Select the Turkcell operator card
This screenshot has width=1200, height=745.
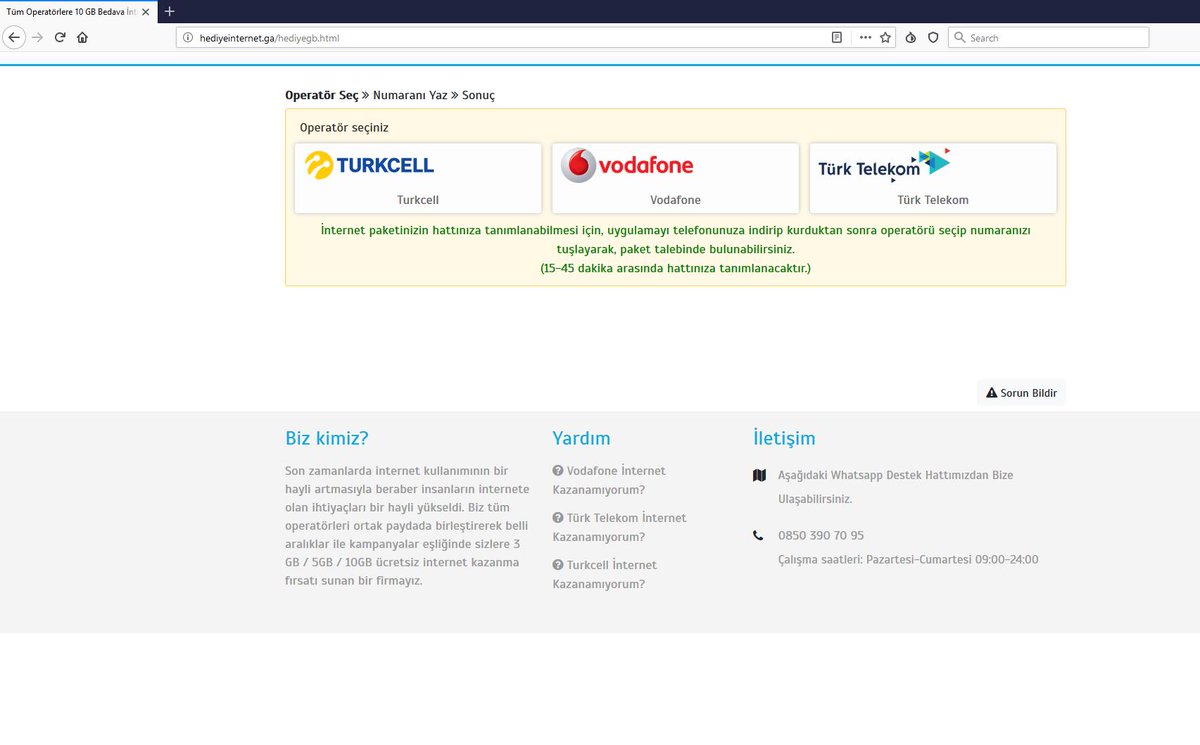(418, 178)
